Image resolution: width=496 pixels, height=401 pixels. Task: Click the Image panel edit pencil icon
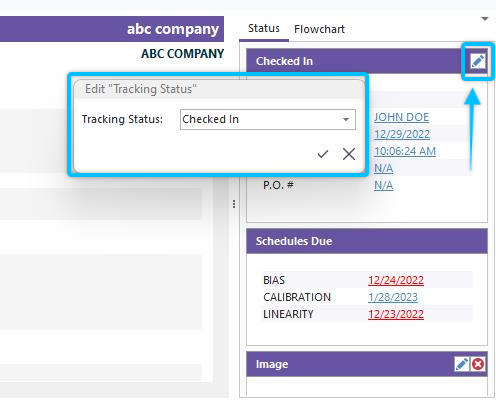462,364
